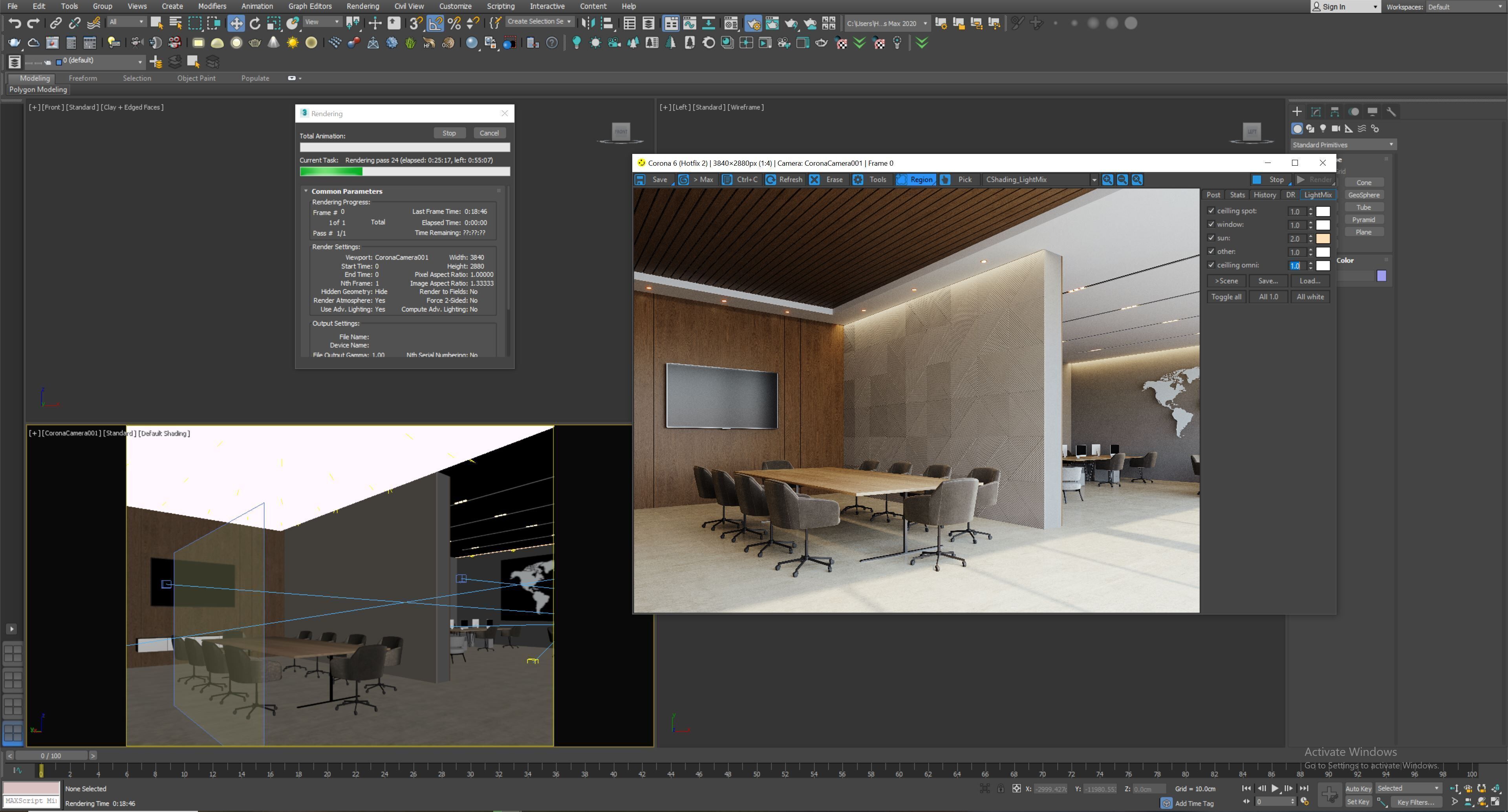Open the Standard Primitives dropdown
Screen dimensions: 1508x812
coord(1343,144)
